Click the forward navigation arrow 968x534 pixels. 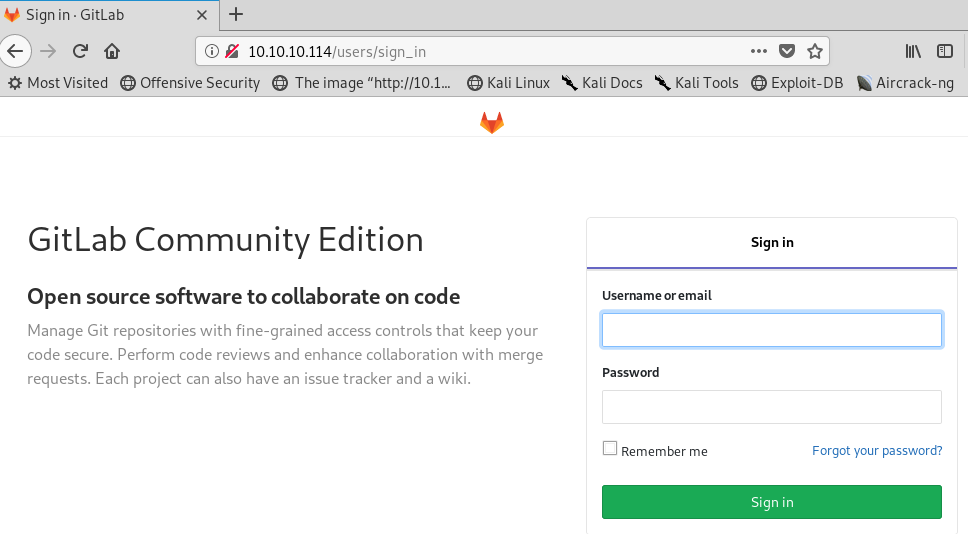(48, 51)
